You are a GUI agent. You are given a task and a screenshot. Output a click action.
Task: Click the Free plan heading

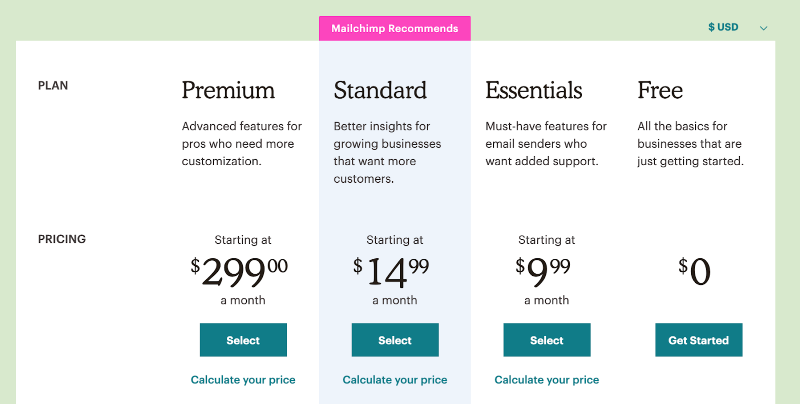(x=660, y=90)
